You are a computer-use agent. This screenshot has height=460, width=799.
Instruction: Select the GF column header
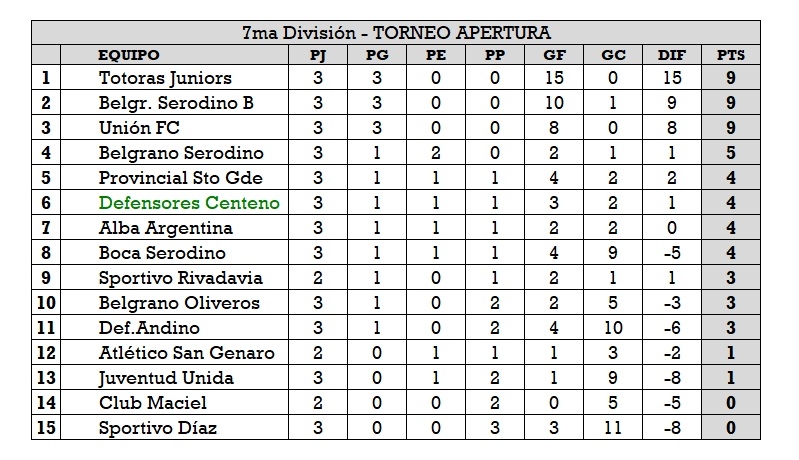click(553, 55)
